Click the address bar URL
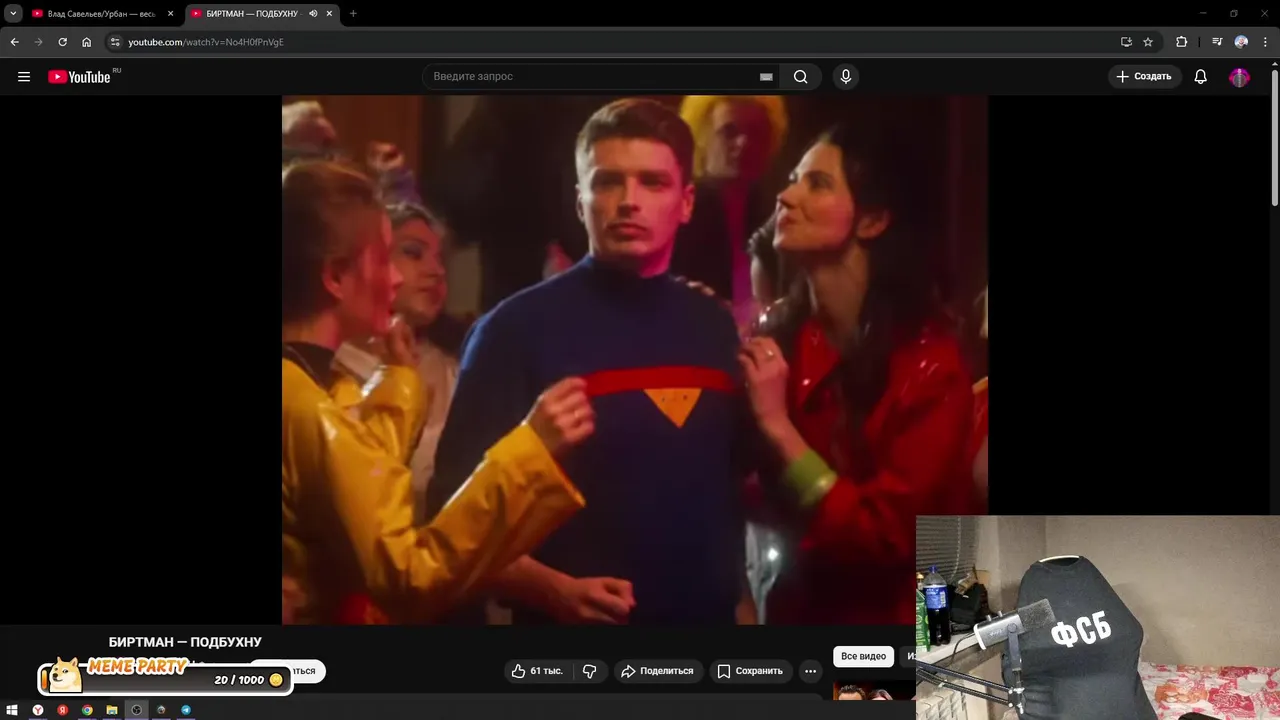Image resolution: width=1280 pixels, height=720 pixels. (x=206, y=42)
